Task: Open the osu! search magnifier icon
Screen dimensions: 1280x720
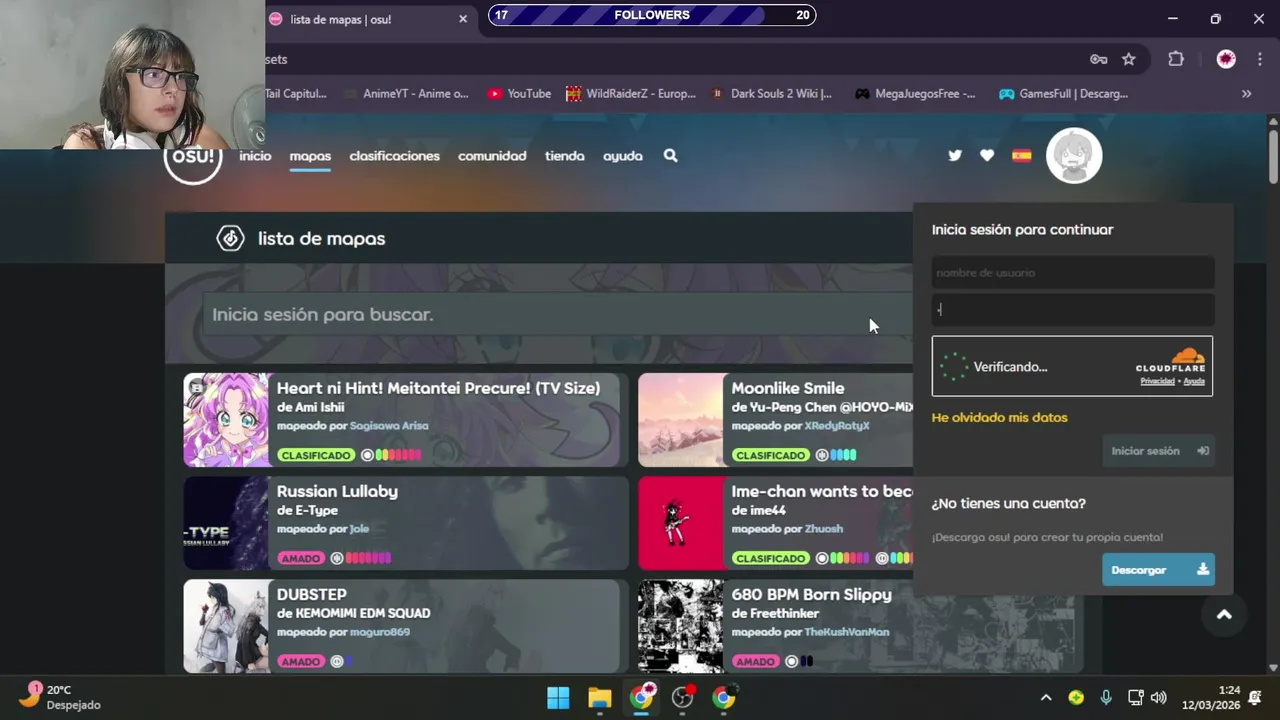Action: click(x=670, y=156)
